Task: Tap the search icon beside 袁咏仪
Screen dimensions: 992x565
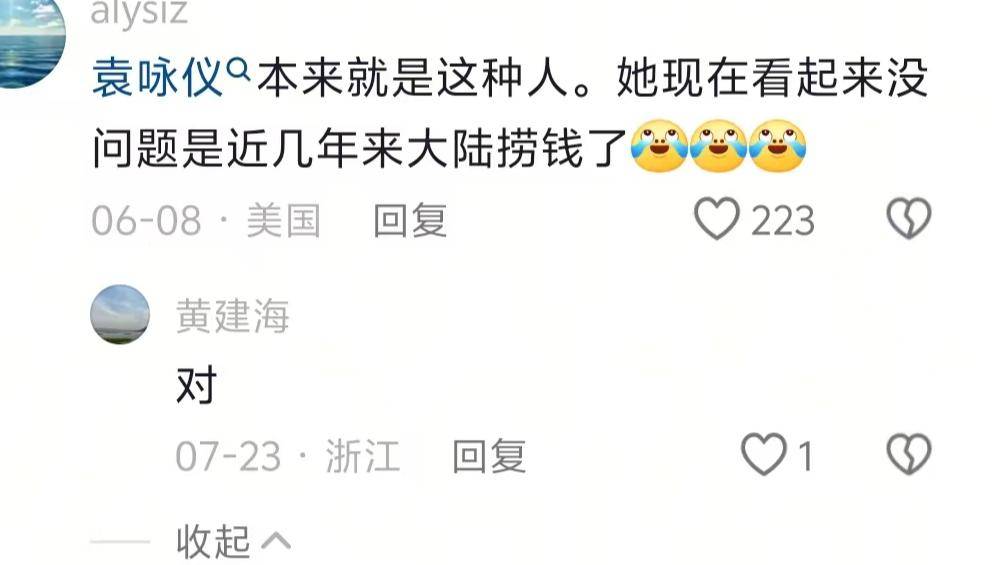Action: pyautogui.click(x=239, y=69)
